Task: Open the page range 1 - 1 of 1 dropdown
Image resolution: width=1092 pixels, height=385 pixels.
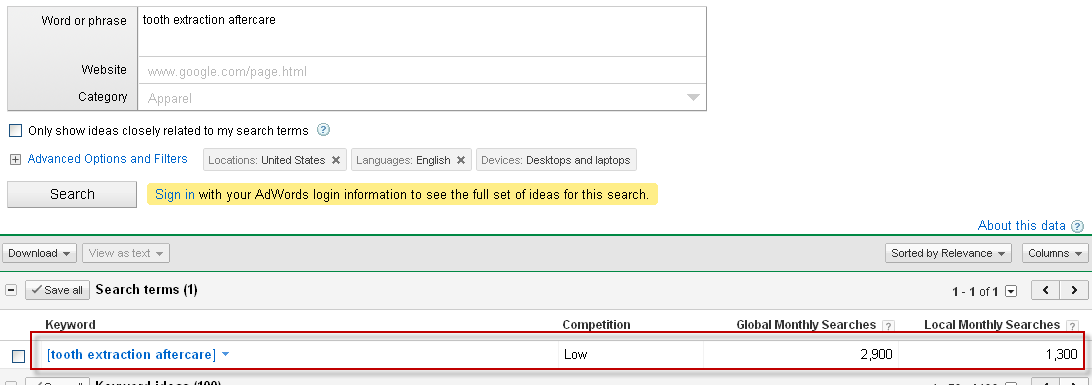Action: click(1011, 292)
